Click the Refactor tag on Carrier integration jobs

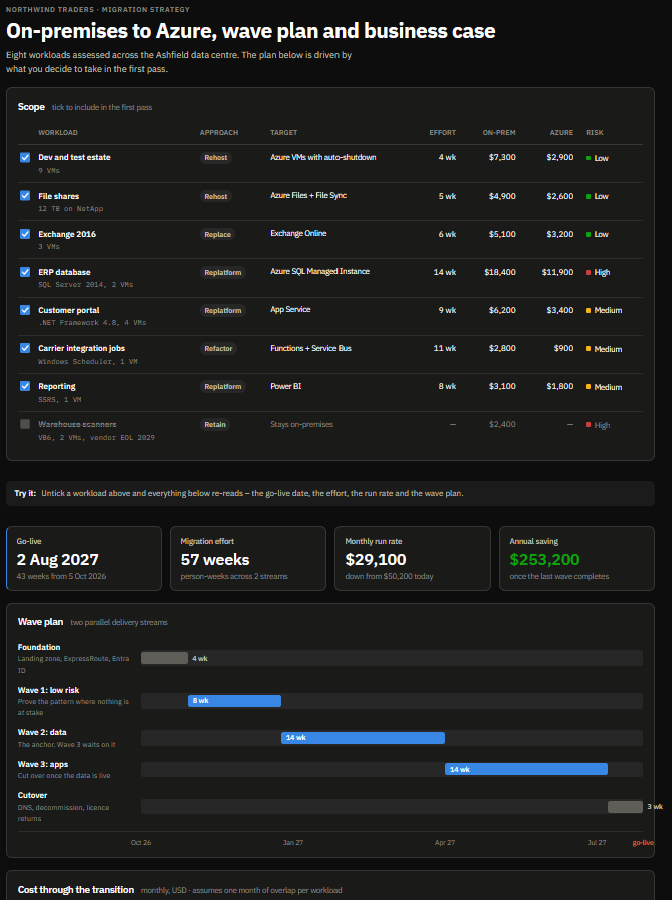tap(218, 348)
